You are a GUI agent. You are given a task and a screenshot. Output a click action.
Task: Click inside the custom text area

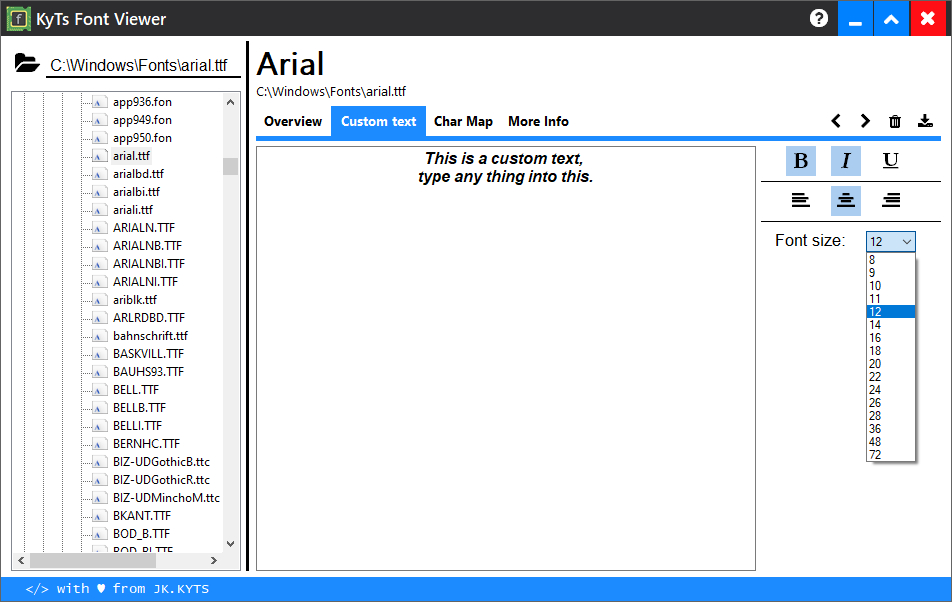pos(506,358)
